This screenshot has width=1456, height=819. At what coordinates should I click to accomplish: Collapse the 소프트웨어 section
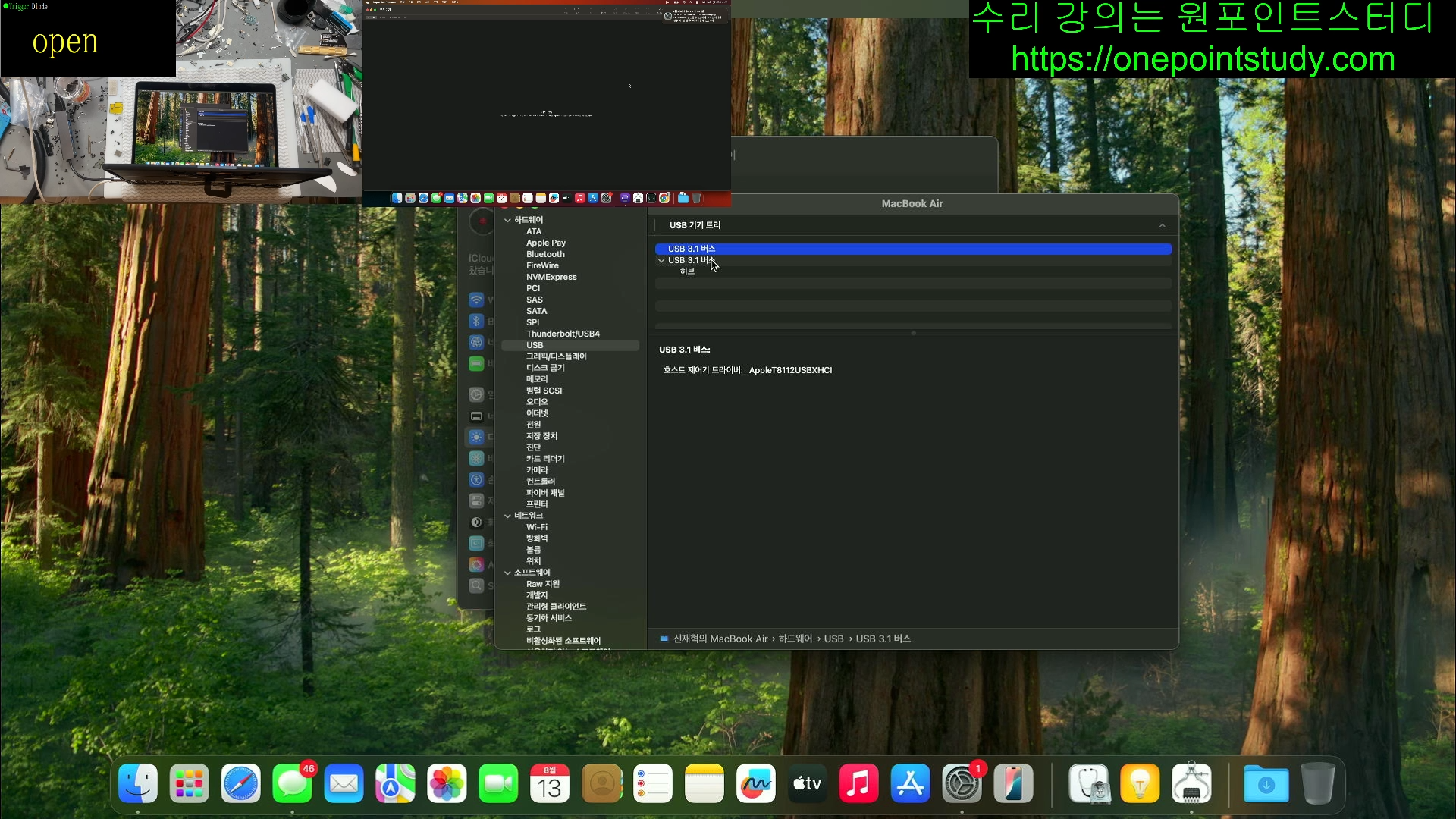tap(507, 573)
